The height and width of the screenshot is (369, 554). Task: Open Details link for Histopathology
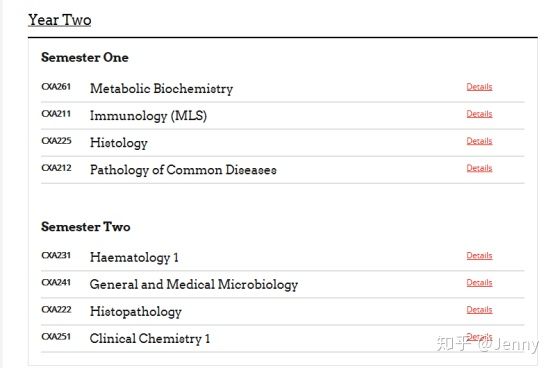point(479,309)
